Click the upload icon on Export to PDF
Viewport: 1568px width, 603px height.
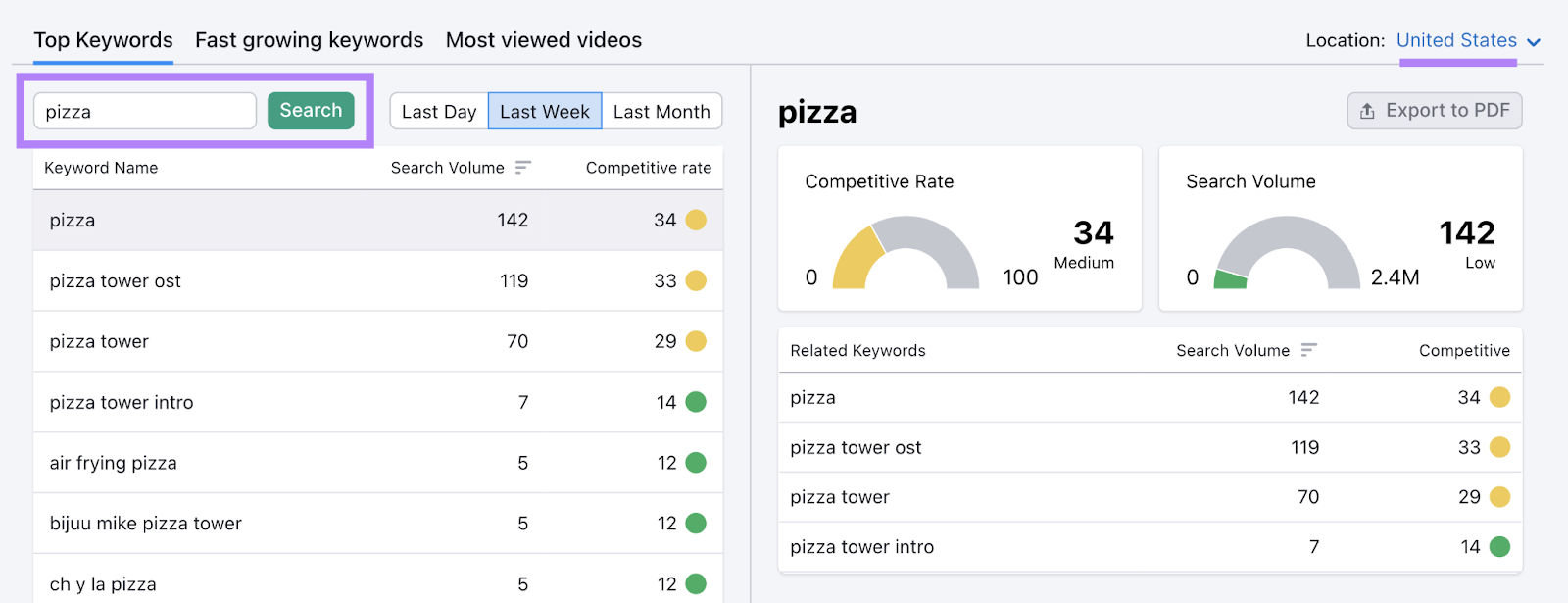[1367, 111]
